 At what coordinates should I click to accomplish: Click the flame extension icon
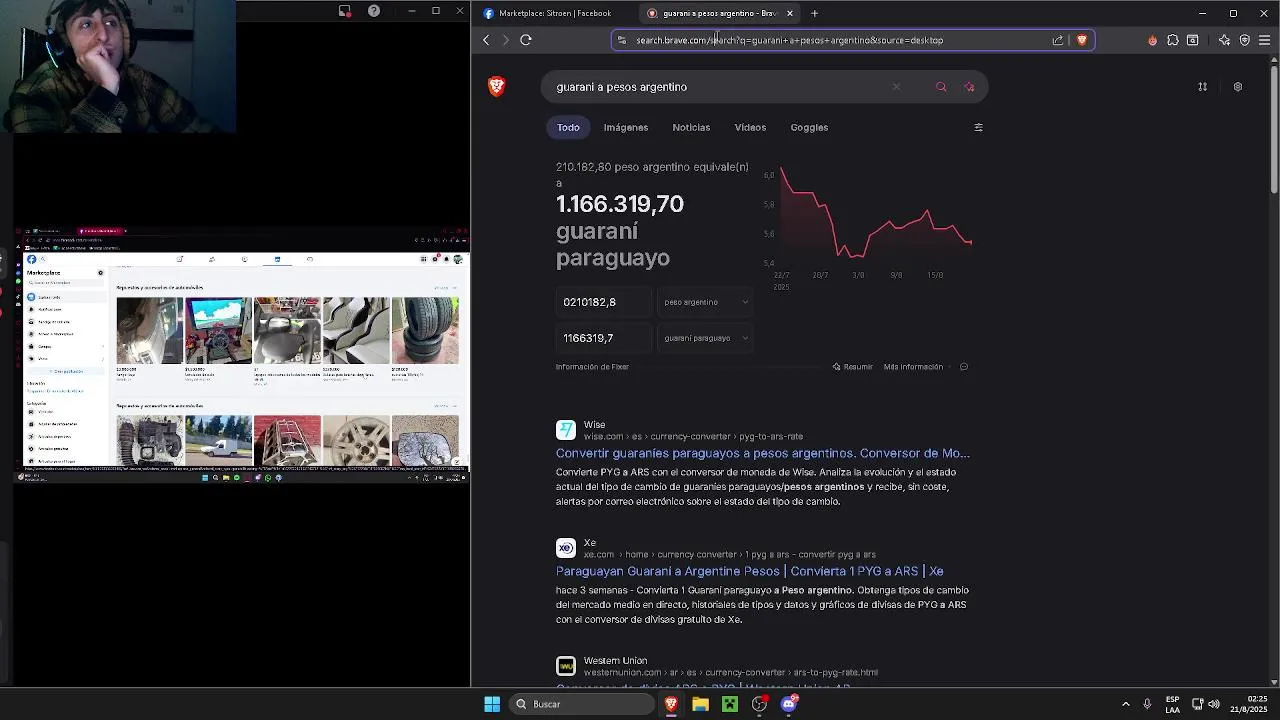coord(1152,40)
